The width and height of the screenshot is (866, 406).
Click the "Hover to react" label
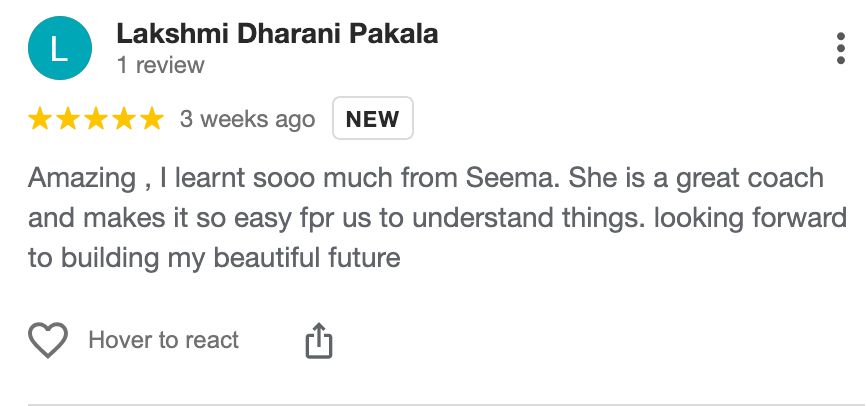point(164,341)
